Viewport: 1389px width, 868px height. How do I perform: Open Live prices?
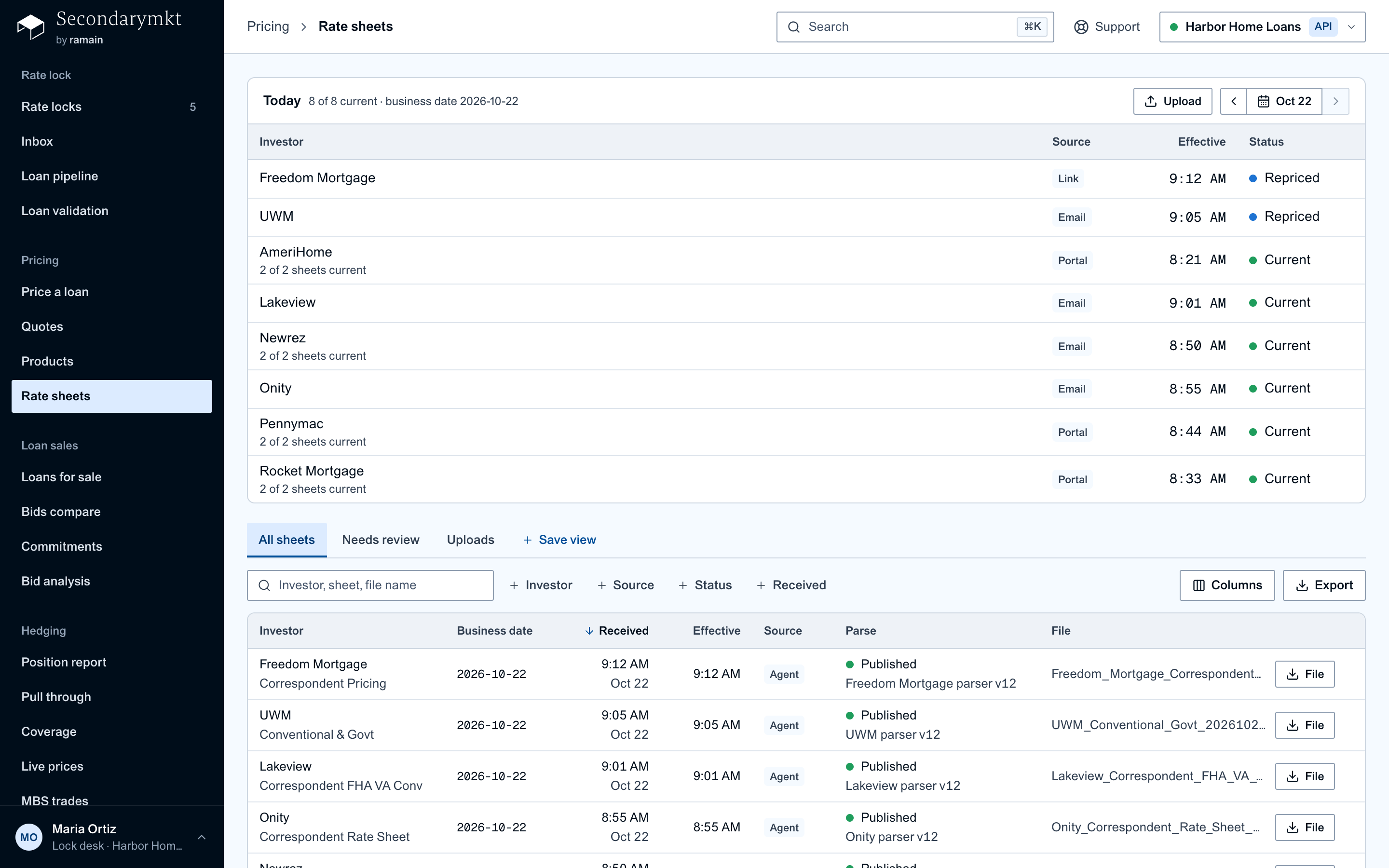click(112, 766)
